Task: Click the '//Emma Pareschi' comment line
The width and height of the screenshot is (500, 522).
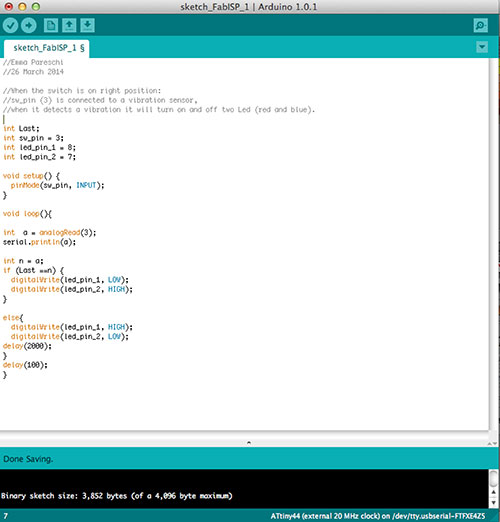Action: (x=33, y=62)
